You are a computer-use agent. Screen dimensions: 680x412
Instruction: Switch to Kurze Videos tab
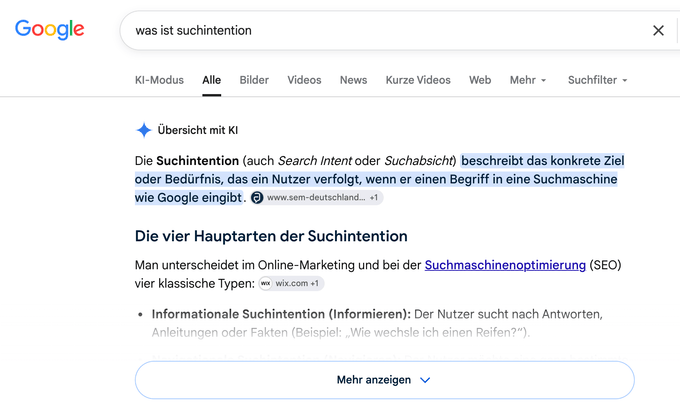click(x=418, y=80)
